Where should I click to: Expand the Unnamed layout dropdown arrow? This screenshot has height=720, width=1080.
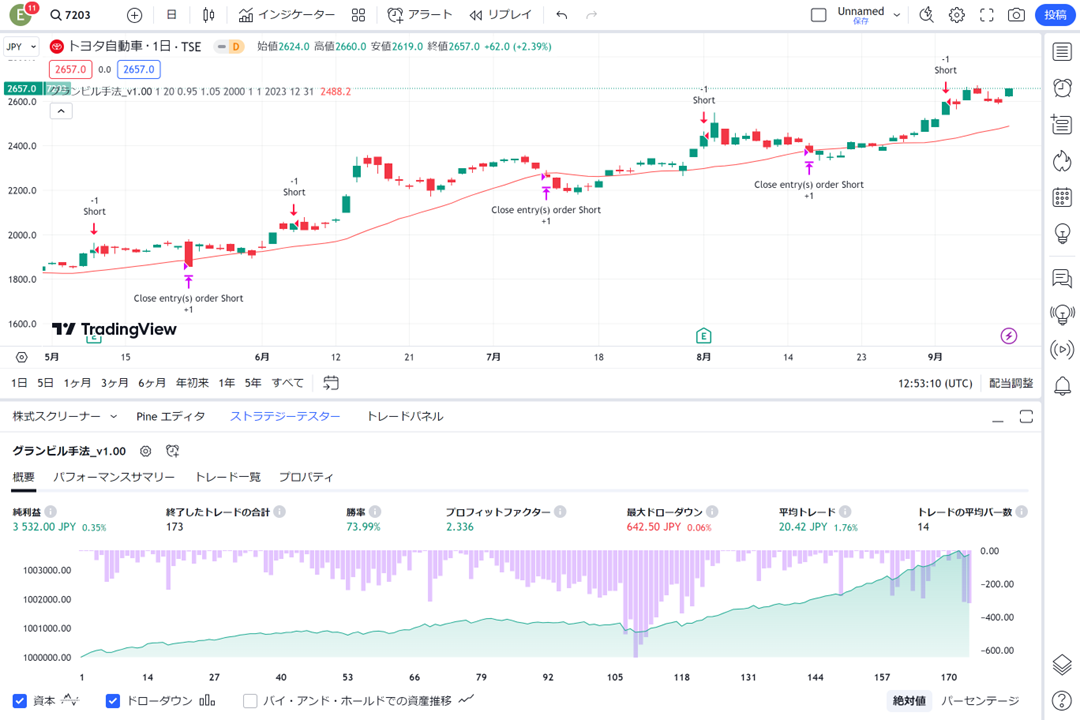click(x=897, y=15)
